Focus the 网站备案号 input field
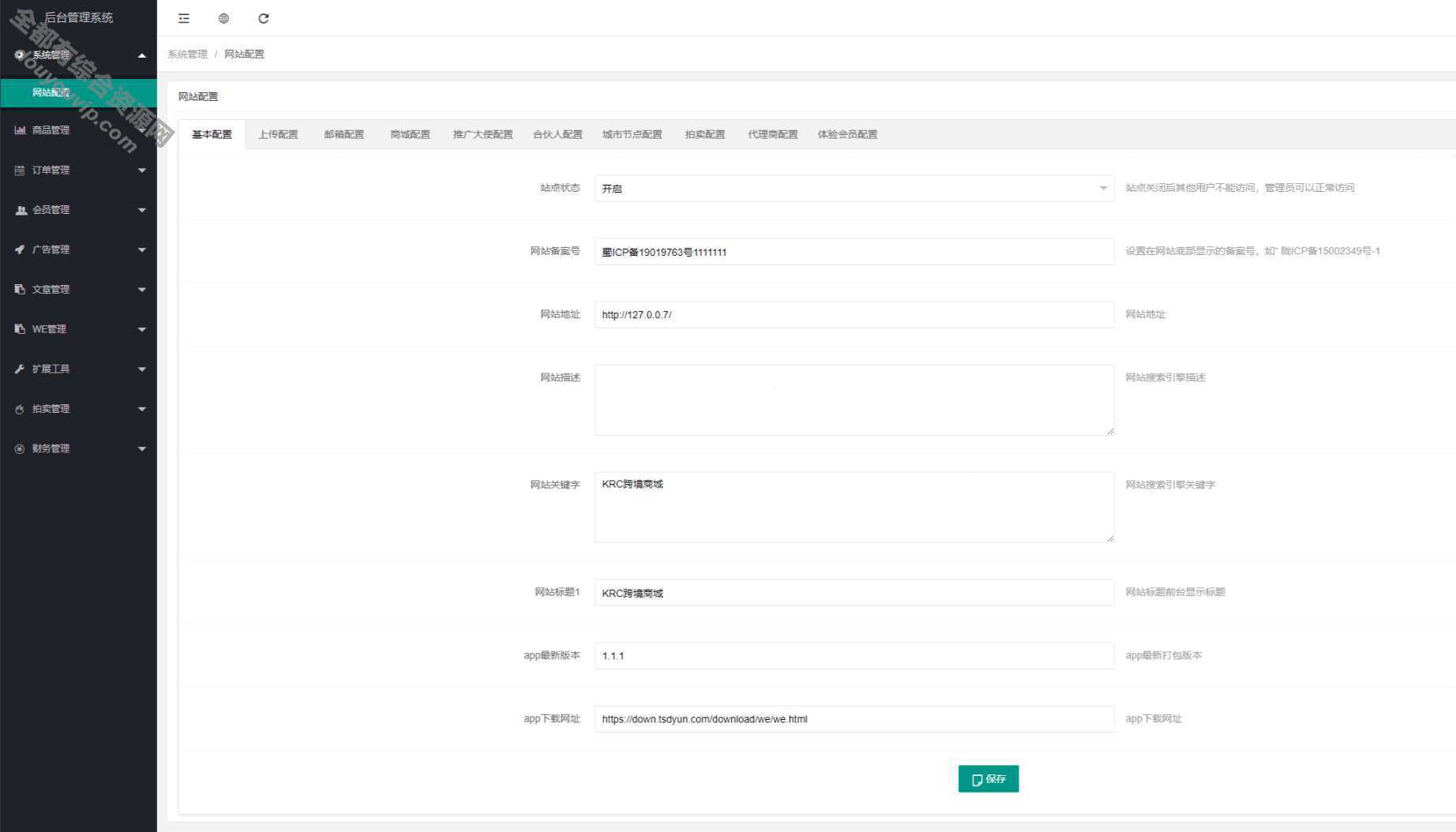This screenshot has width=1456, height=832. 854,252
